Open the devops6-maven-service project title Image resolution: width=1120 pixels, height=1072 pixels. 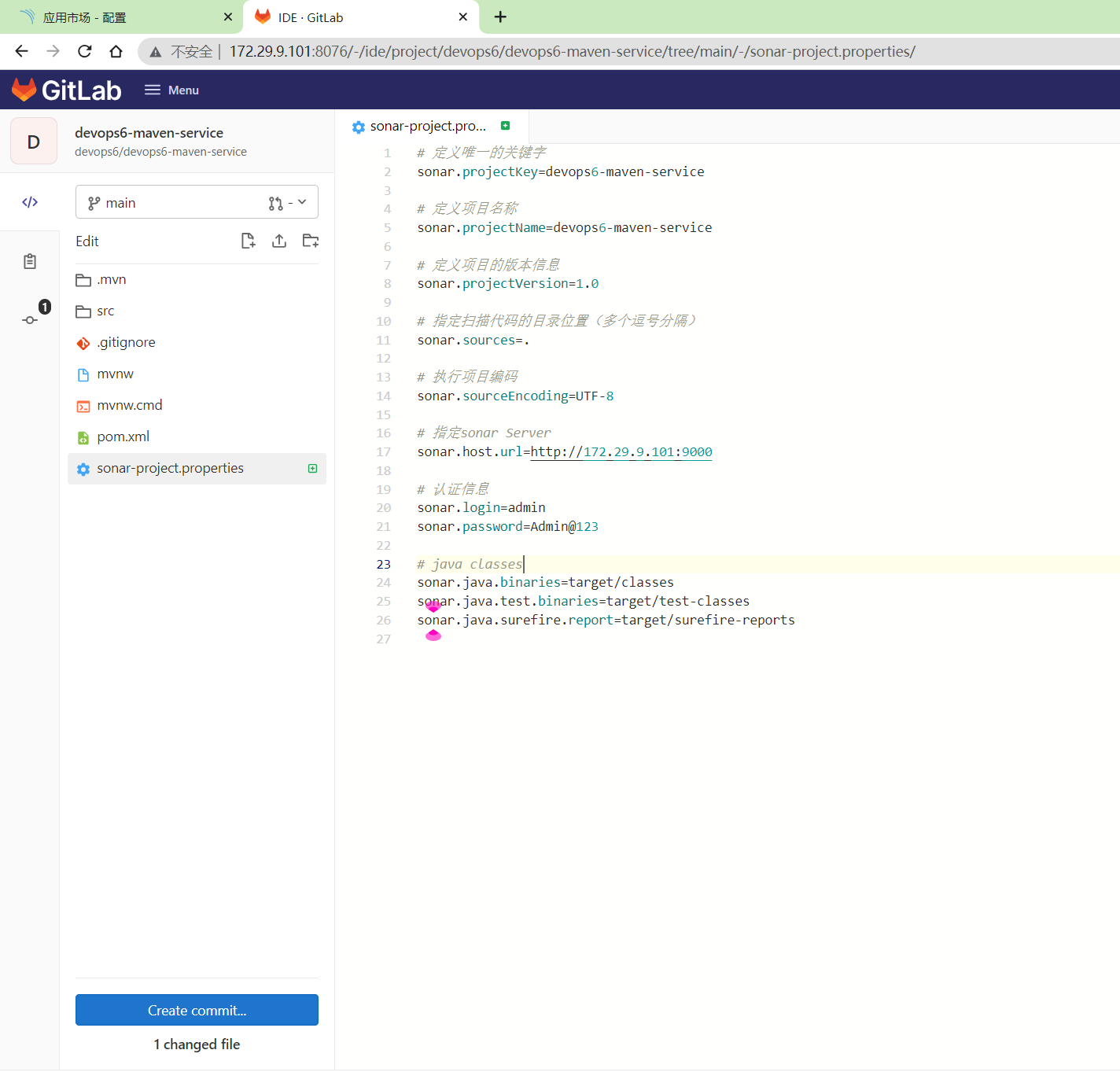[x=149, y=133]
